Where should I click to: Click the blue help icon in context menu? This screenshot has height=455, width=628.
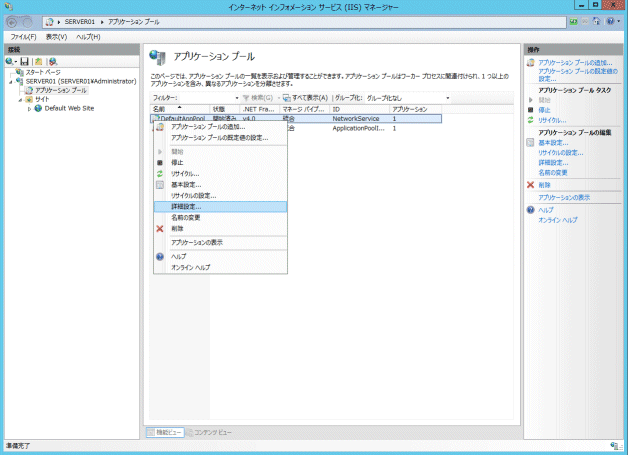(160, 257)
